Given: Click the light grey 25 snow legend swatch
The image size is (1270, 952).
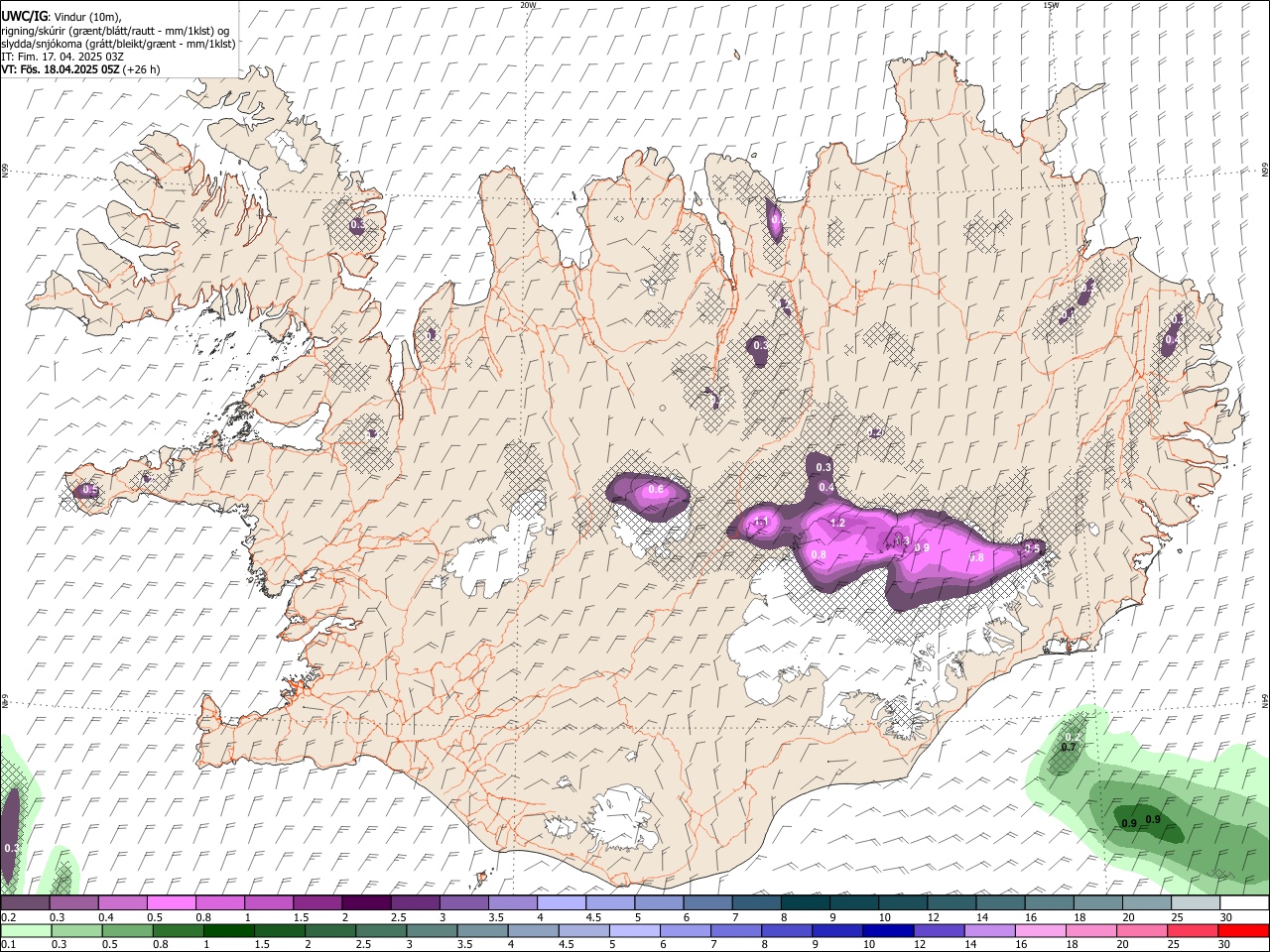Looking at the screenshot, I should (1196, 903).
